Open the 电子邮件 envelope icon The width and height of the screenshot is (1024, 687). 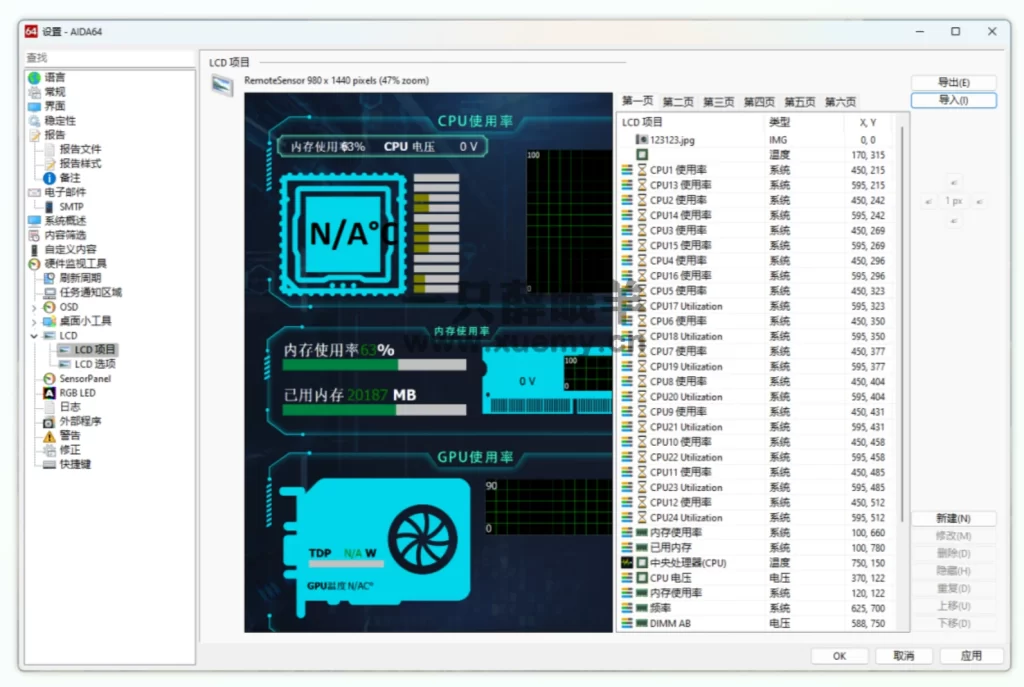35,192
